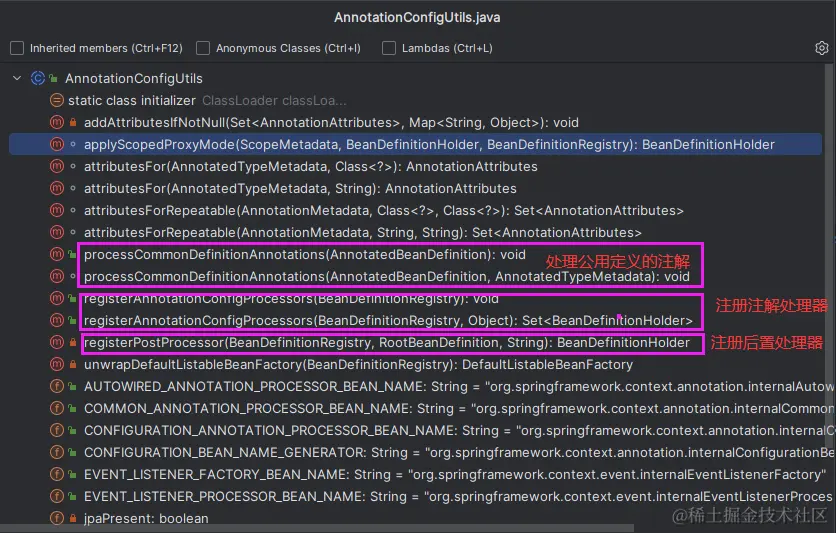Click method icon of registerAnnotationConfigProcessors returning Set

(57, 320)
